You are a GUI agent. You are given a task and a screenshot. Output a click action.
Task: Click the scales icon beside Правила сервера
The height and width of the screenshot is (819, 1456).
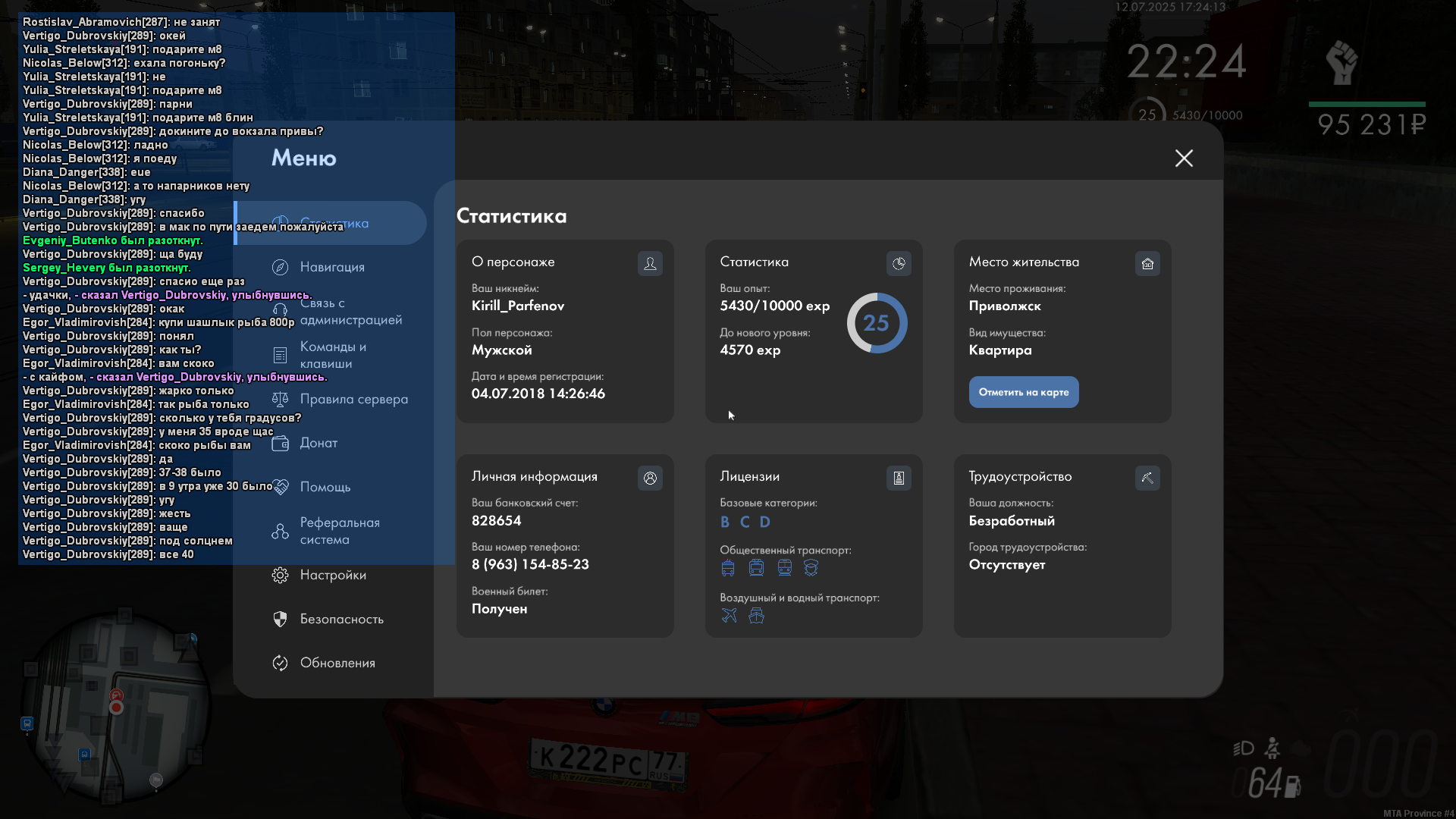tap(280, 399)
